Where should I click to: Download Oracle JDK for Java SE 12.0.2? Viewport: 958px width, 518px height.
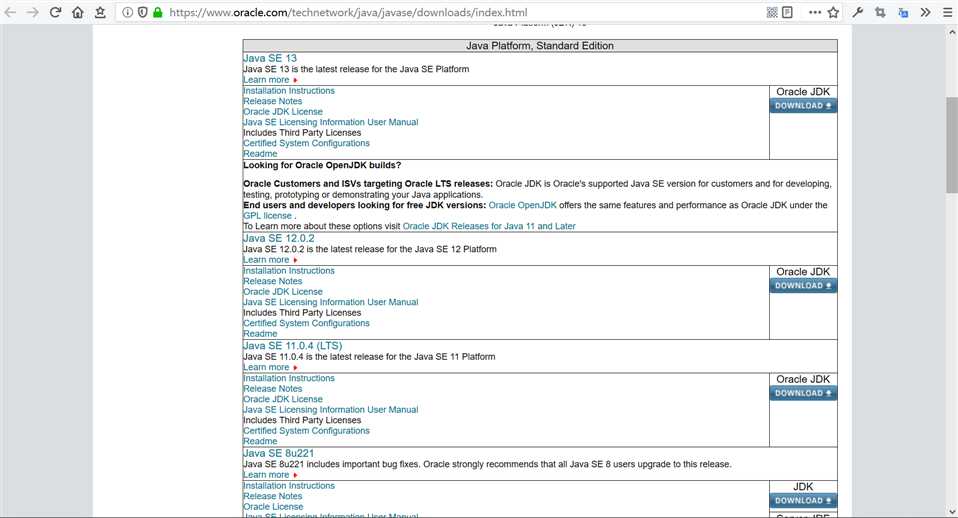tap(803, 286)
